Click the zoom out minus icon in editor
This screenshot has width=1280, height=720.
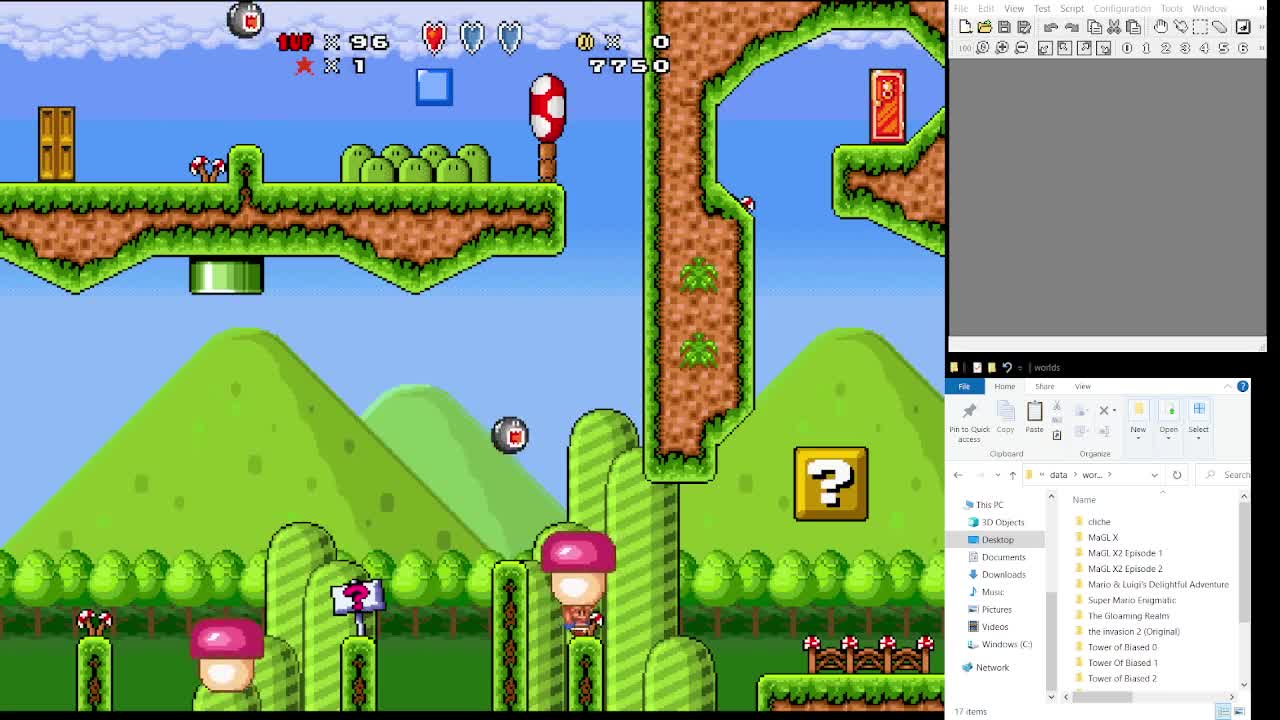point(1022,47)
